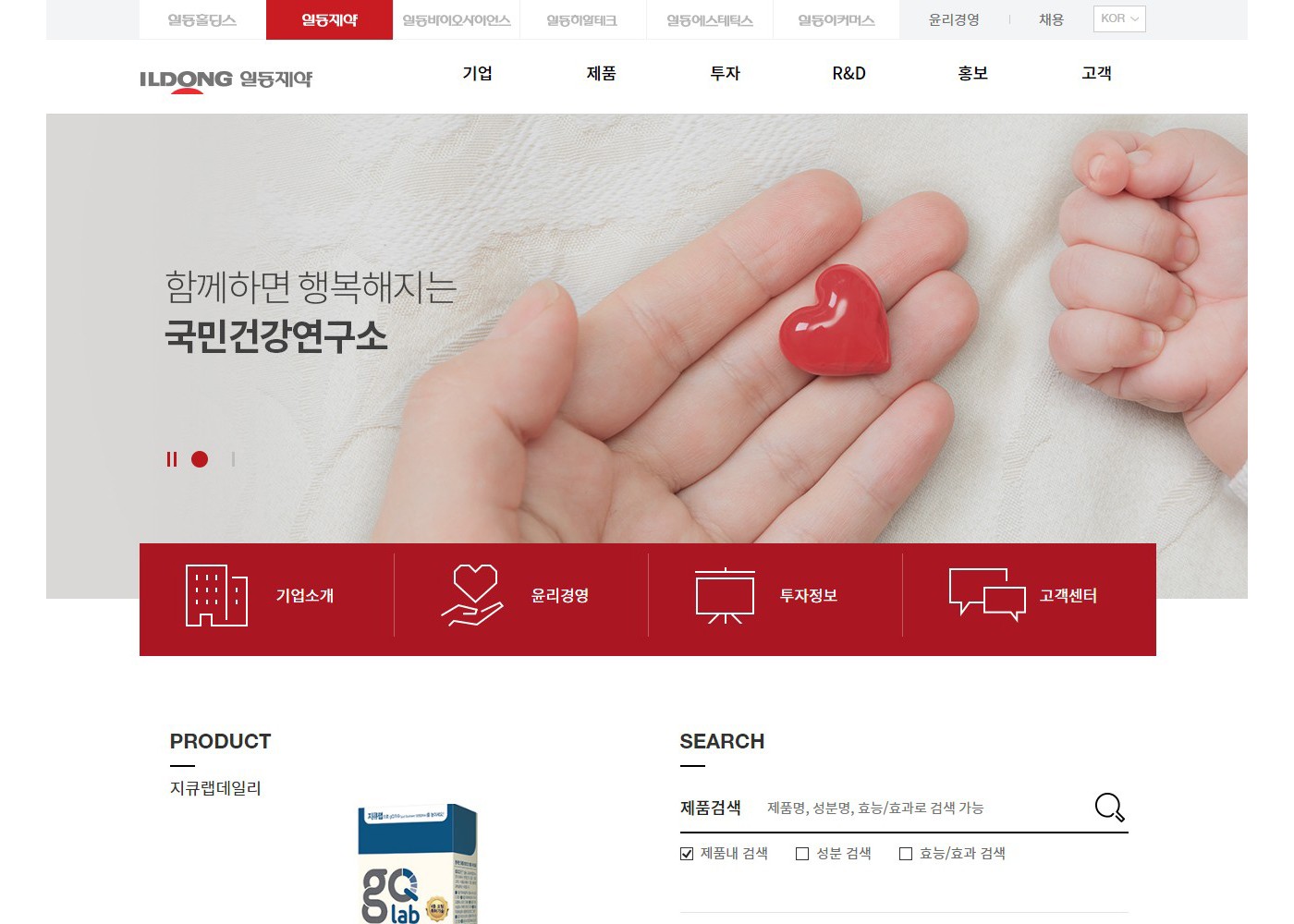1294x924 pixels.
Task: Open the KOR language dropdown
Action: point(1119,18)
